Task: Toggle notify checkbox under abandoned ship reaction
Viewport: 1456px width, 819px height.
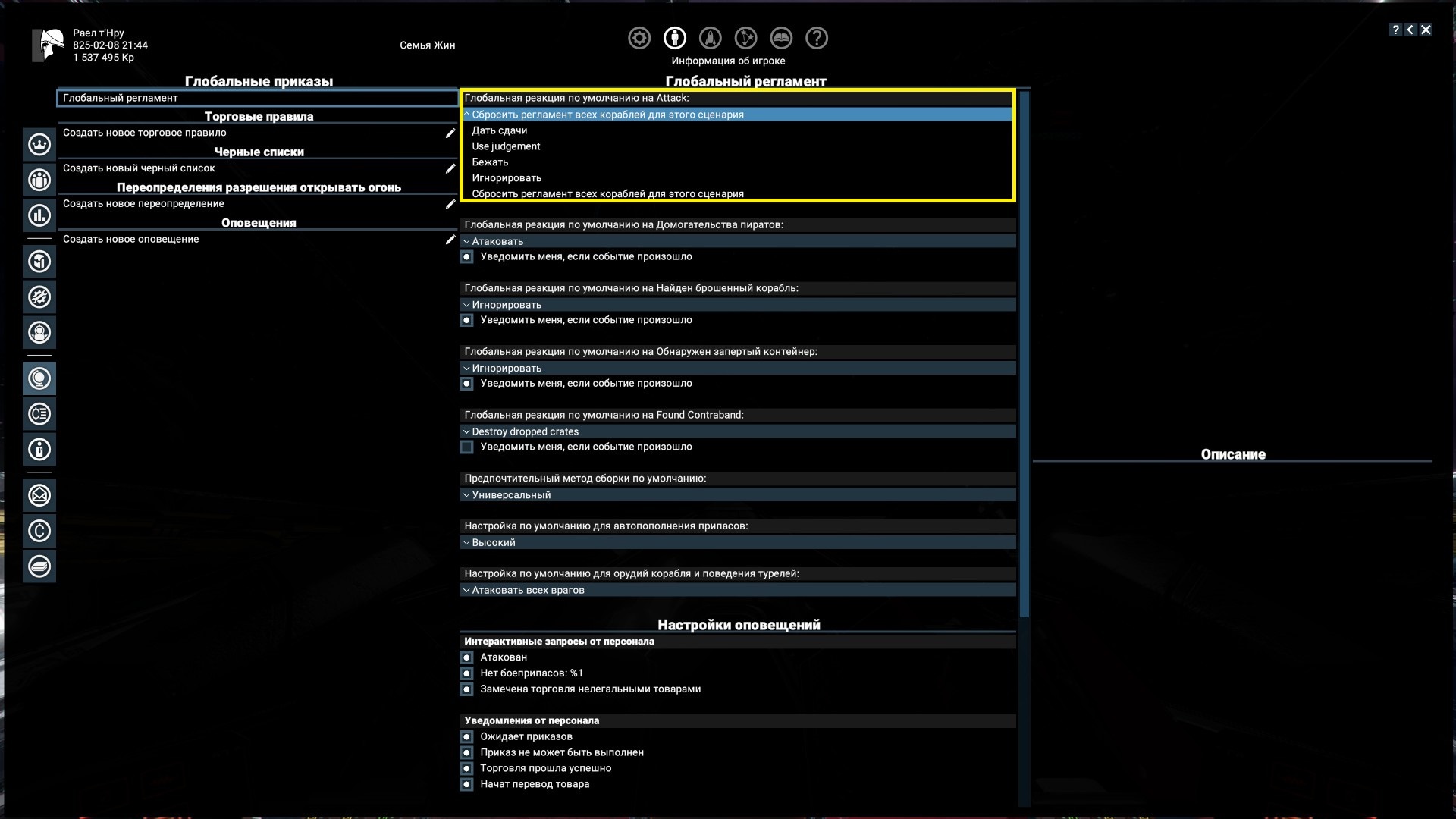Action: click(x=467, y=321)
